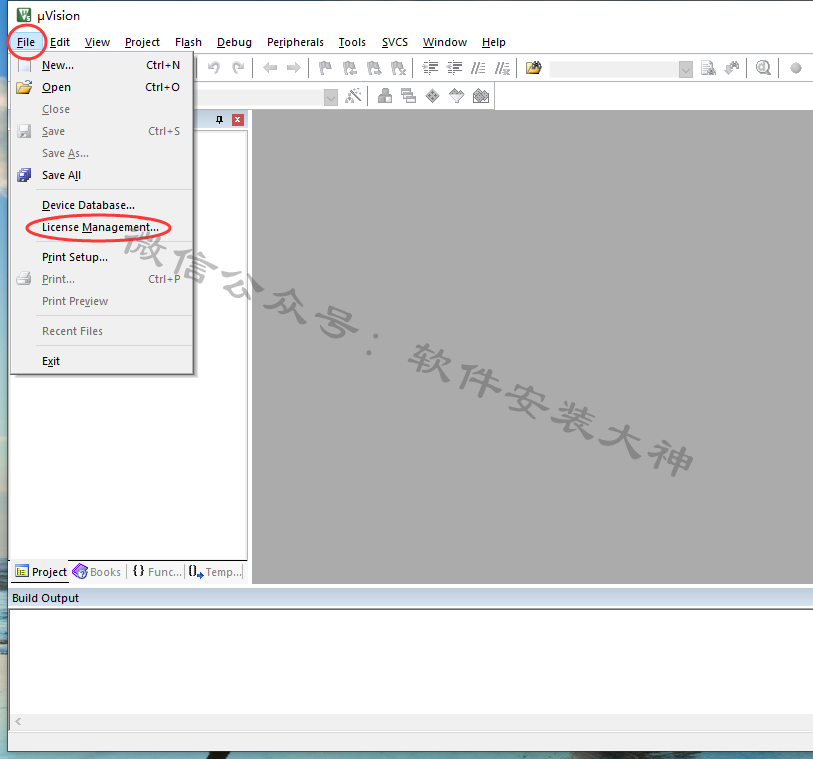Click the Incremental Find binoculars icon

coord(732,68)
